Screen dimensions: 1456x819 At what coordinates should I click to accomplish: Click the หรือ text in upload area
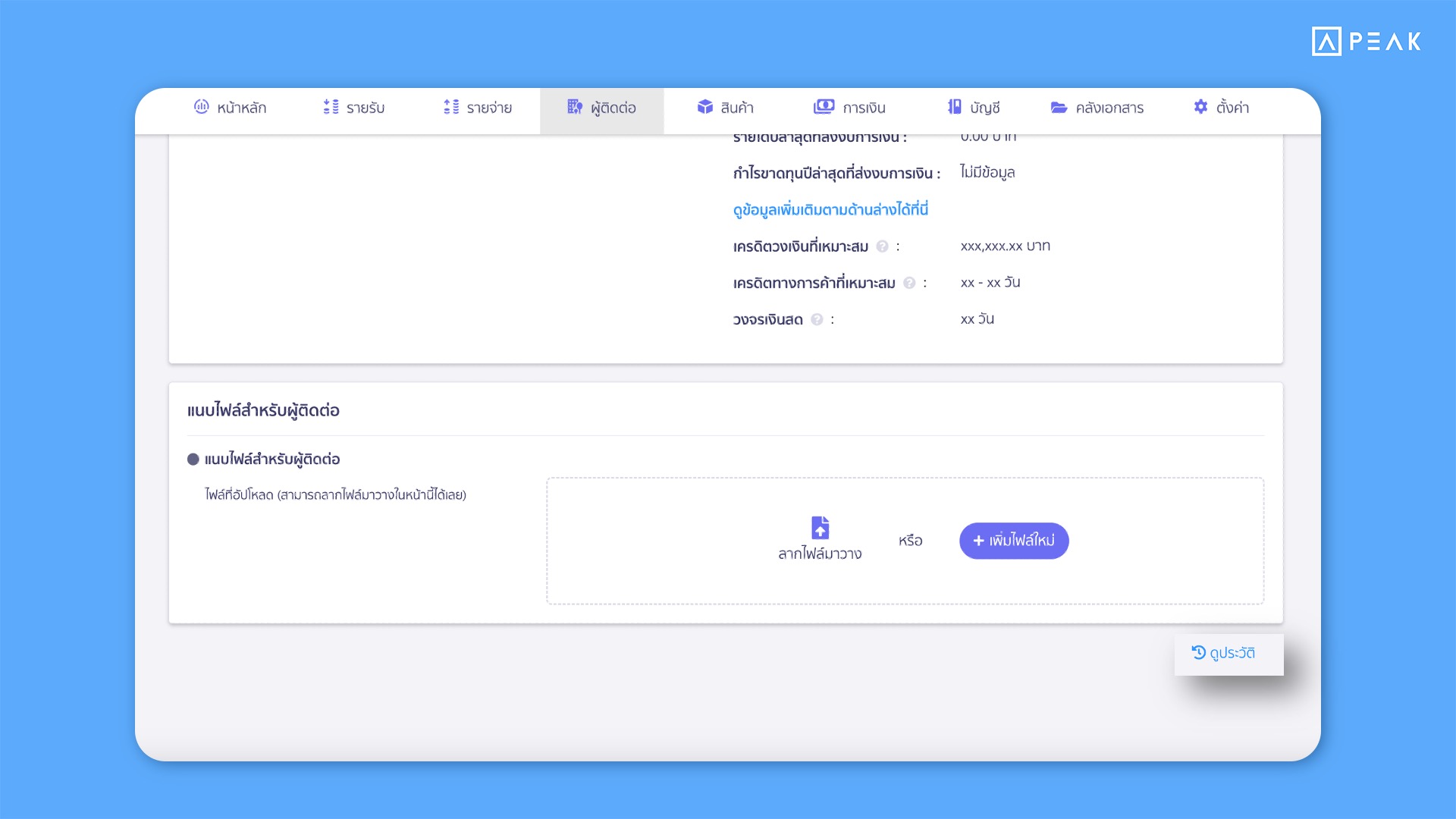pos(910,541)
